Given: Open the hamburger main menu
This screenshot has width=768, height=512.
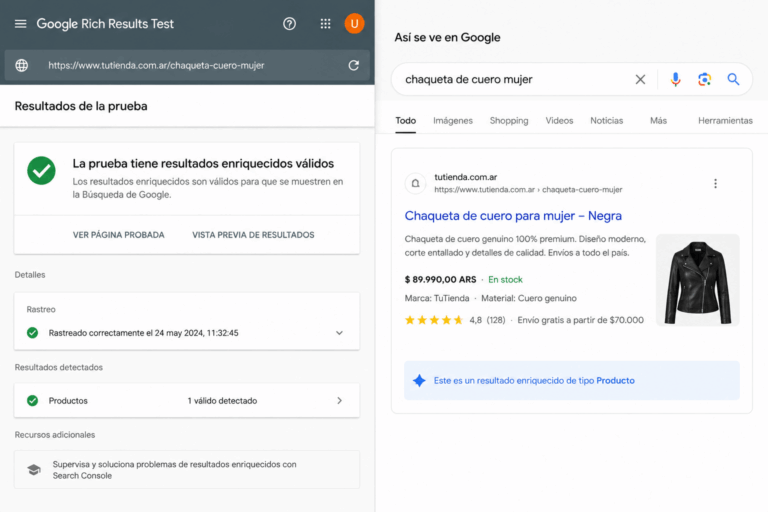Looking at the screenshot, I should [20, 24].
